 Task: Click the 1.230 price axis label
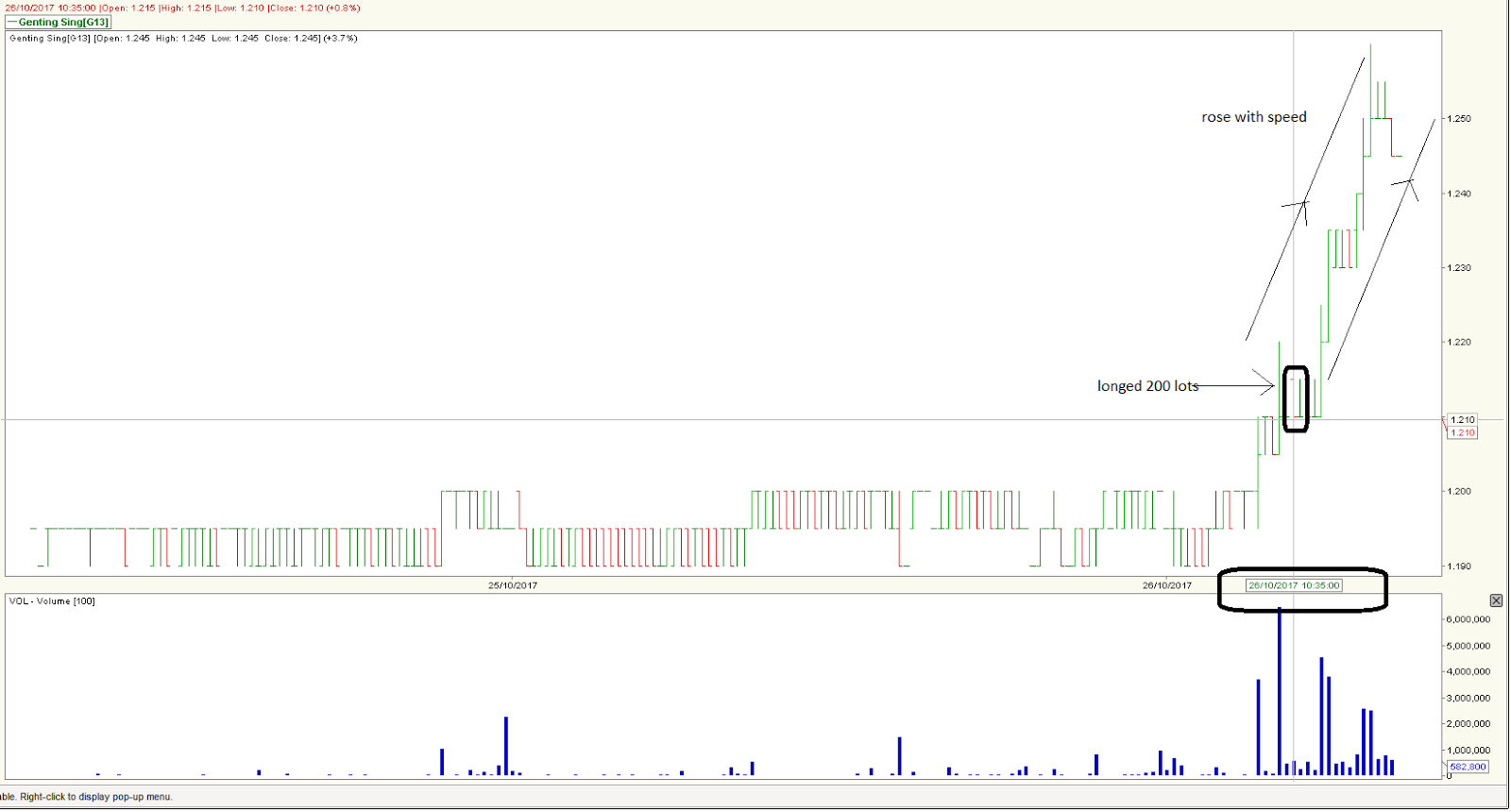pos(1460,268)
